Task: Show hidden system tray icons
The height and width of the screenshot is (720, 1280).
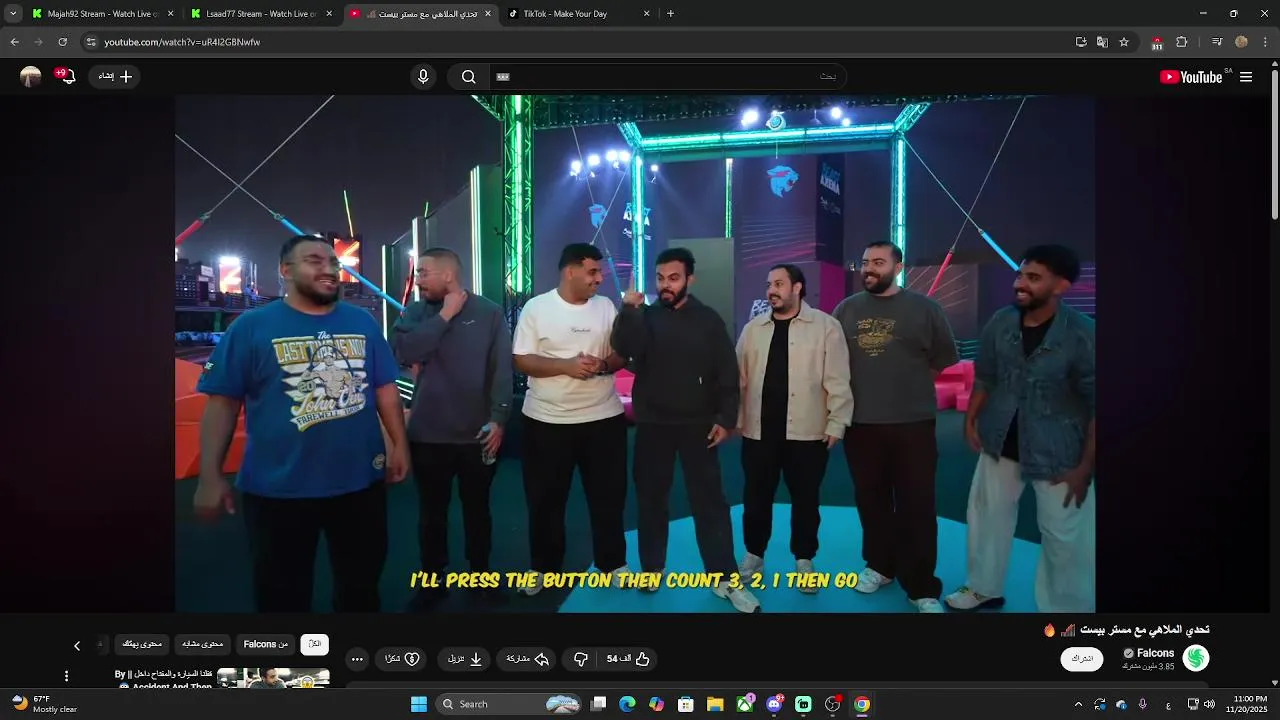Action: point(1078,704)
